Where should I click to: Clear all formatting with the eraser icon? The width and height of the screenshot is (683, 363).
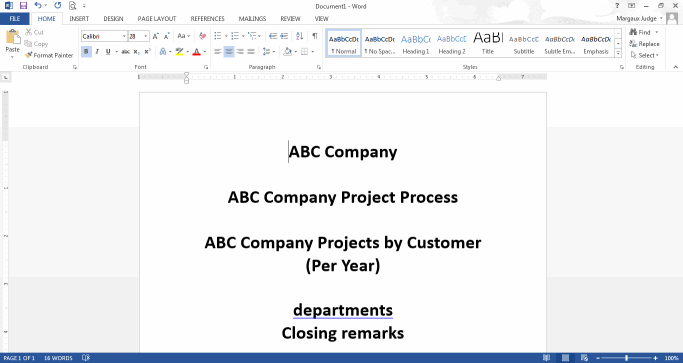tap(203, 36)
